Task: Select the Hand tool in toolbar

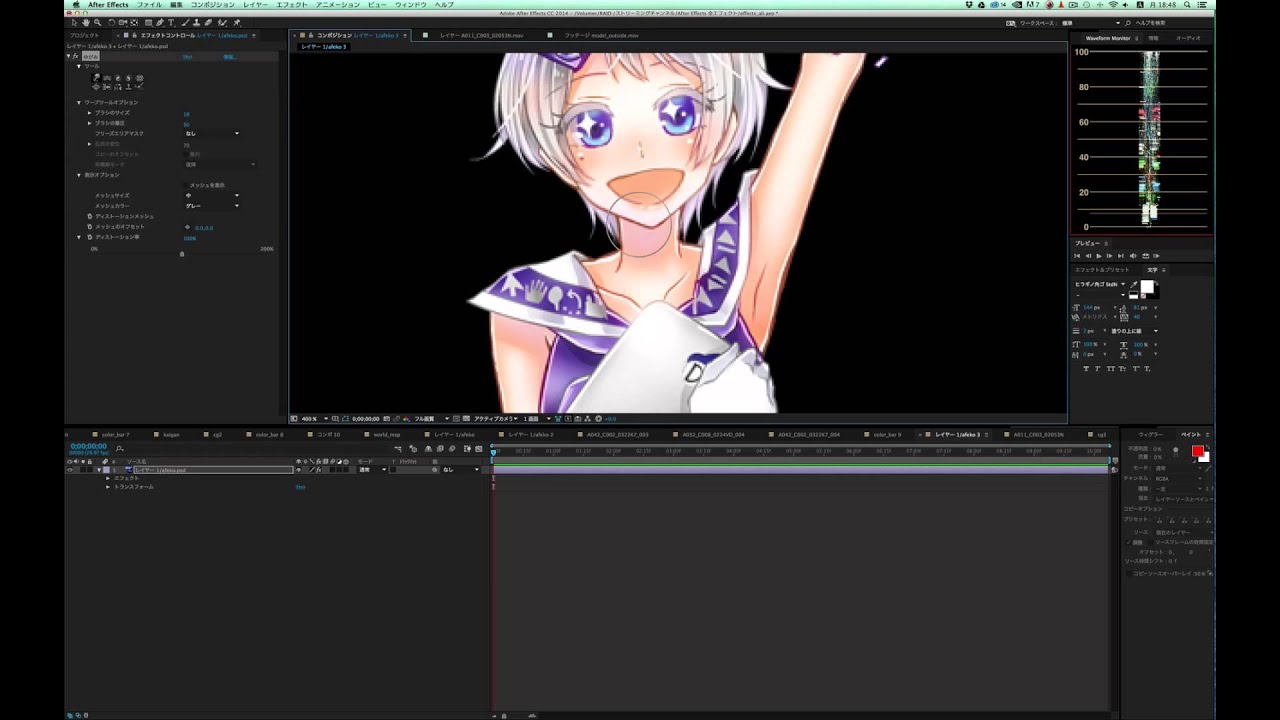Action: 86,23
